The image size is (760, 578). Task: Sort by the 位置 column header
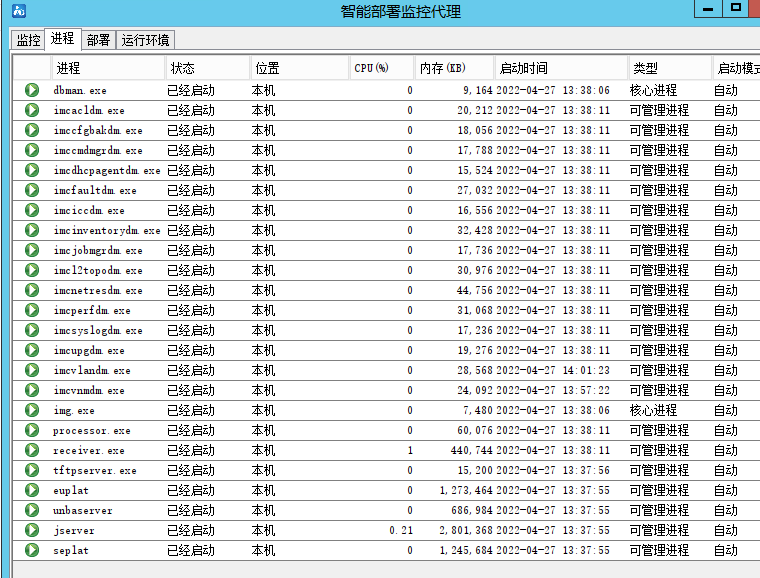(x=300, y=68)
